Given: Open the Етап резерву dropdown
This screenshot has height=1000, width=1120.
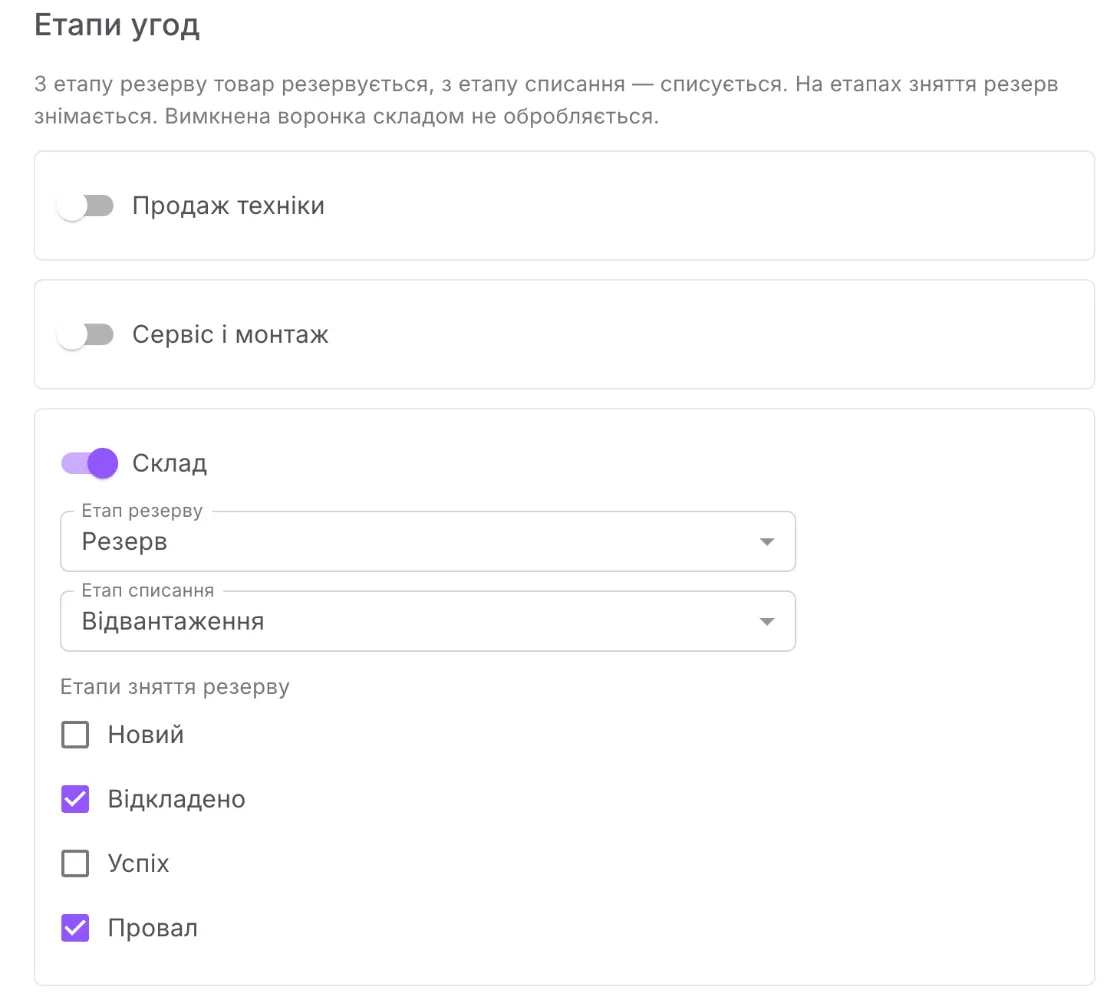Looking at the screenshot, I should click(428, 541).
